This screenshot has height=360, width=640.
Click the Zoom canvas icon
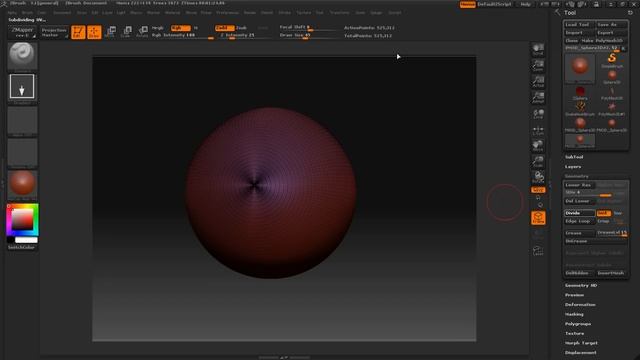click(538, 66)
